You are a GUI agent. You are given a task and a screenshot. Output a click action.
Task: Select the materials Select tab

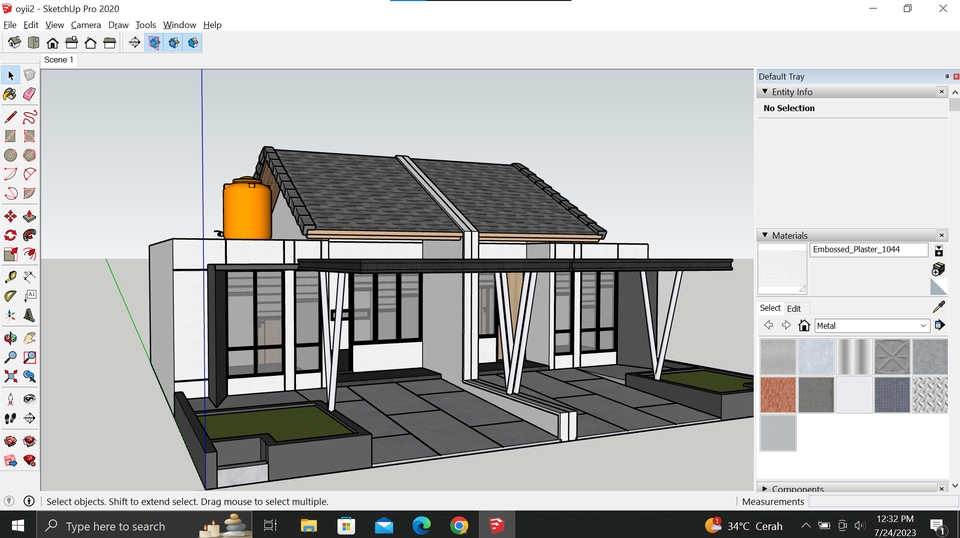770,308
